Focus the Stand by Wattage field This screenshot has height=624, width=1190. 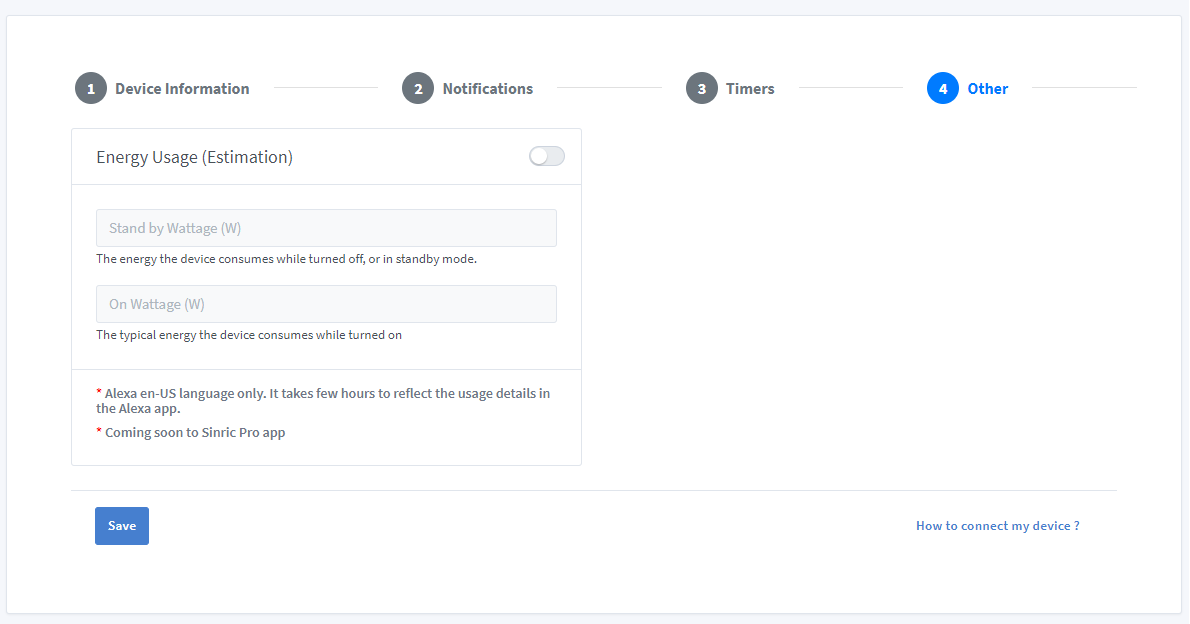(x=326, y=228)
